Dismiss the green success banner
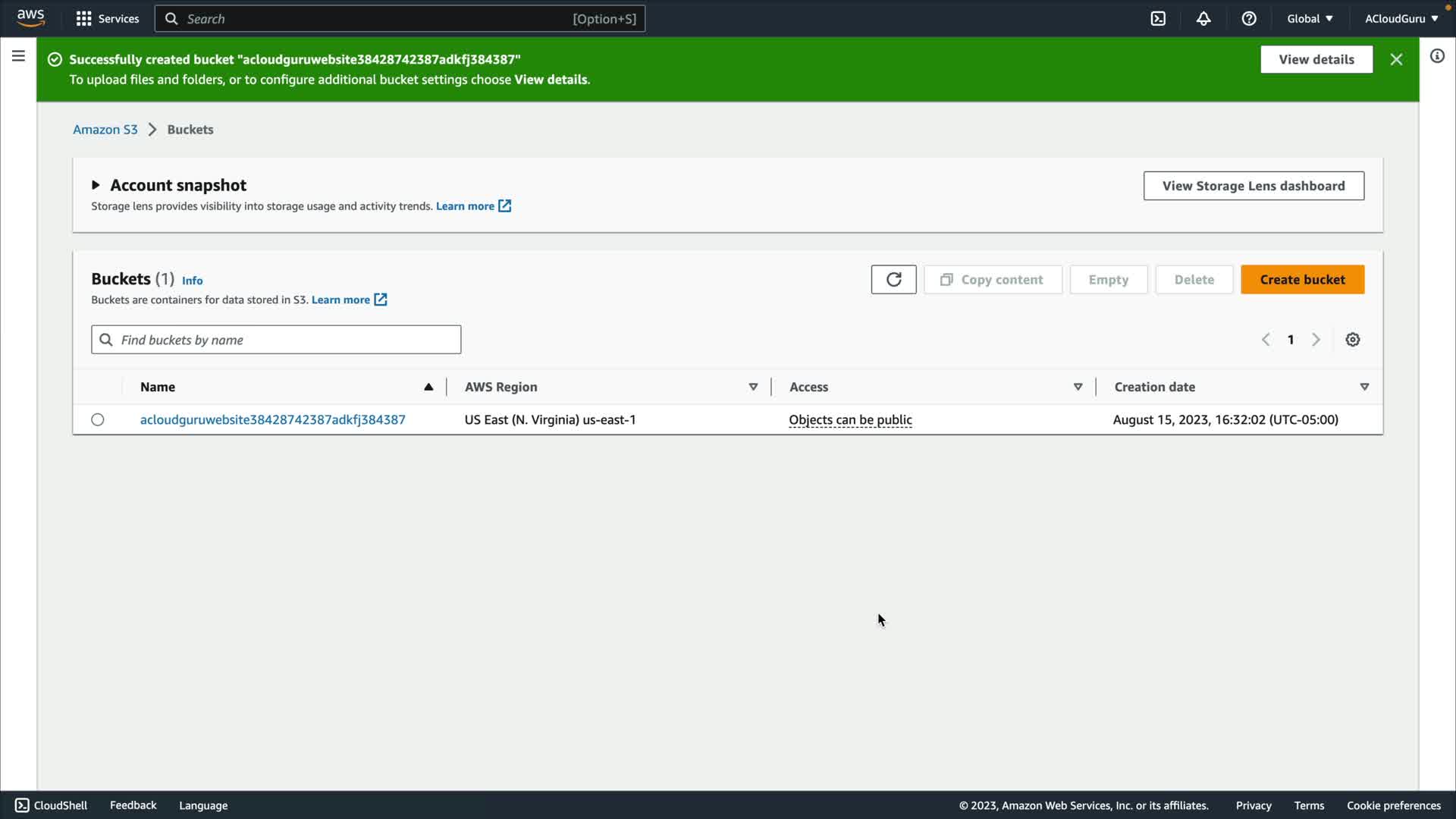 (1396, 59)
